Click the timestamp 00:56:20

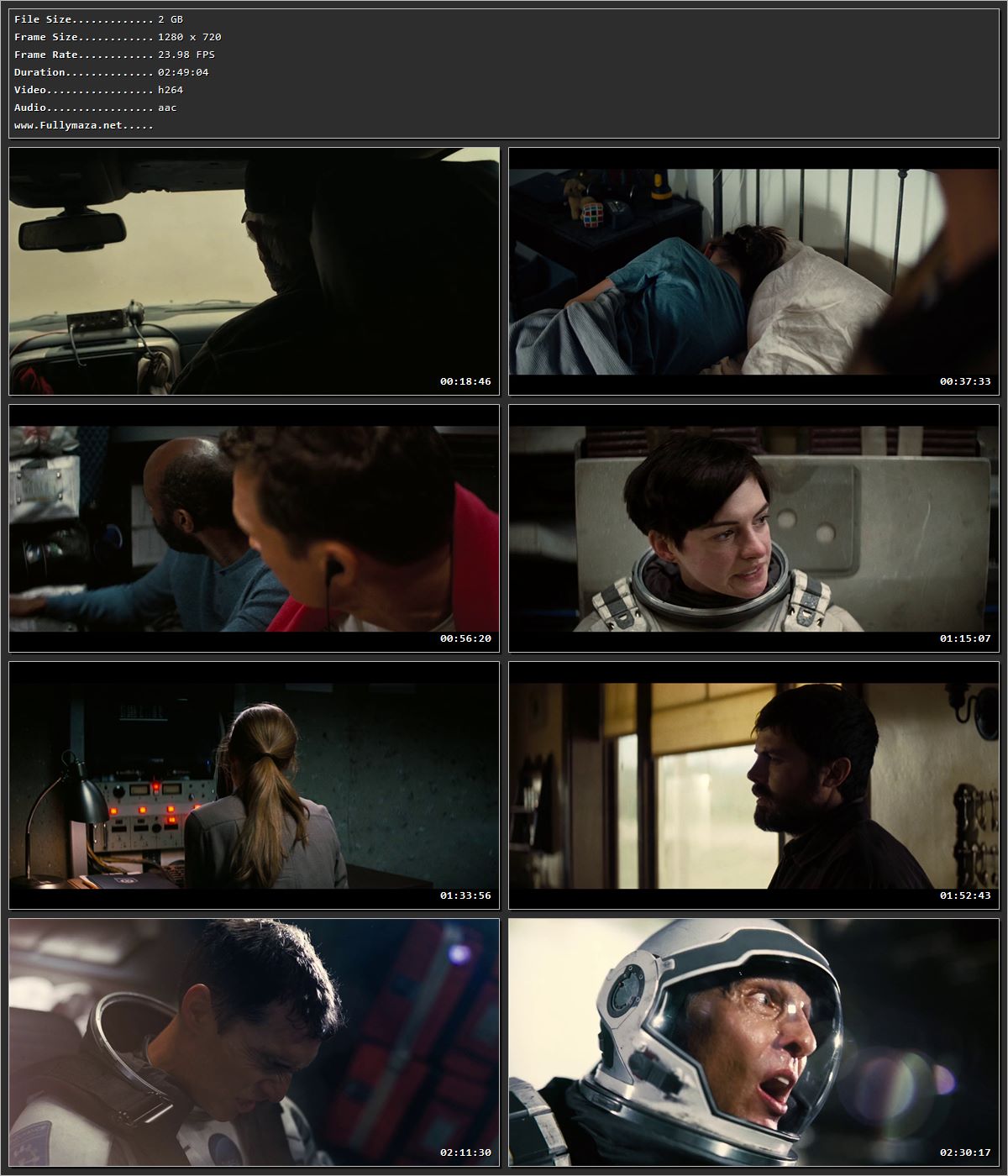coord(465,638)
